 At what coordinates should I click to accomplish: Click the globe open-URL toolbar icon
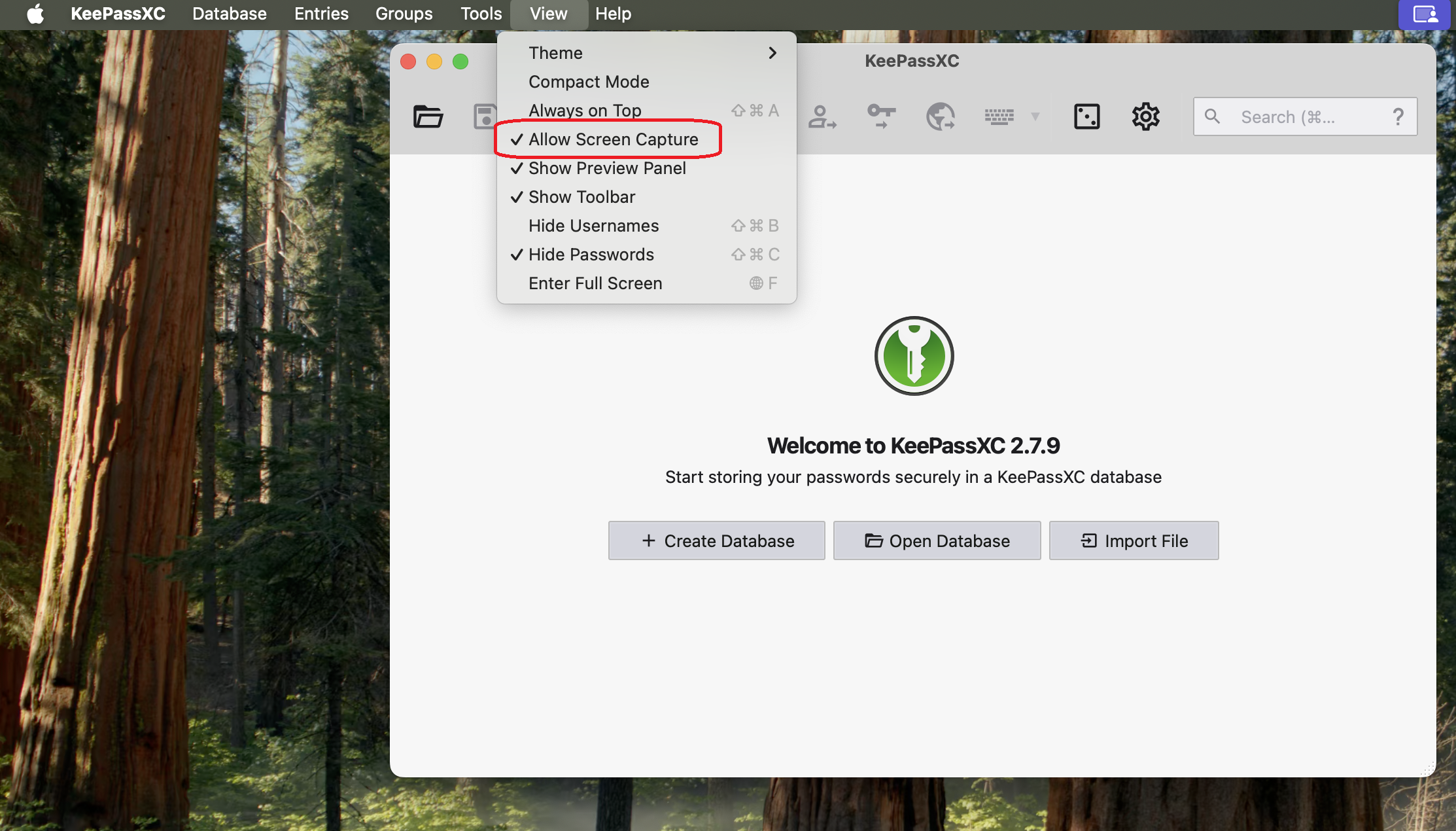click(x=941, y=116)
